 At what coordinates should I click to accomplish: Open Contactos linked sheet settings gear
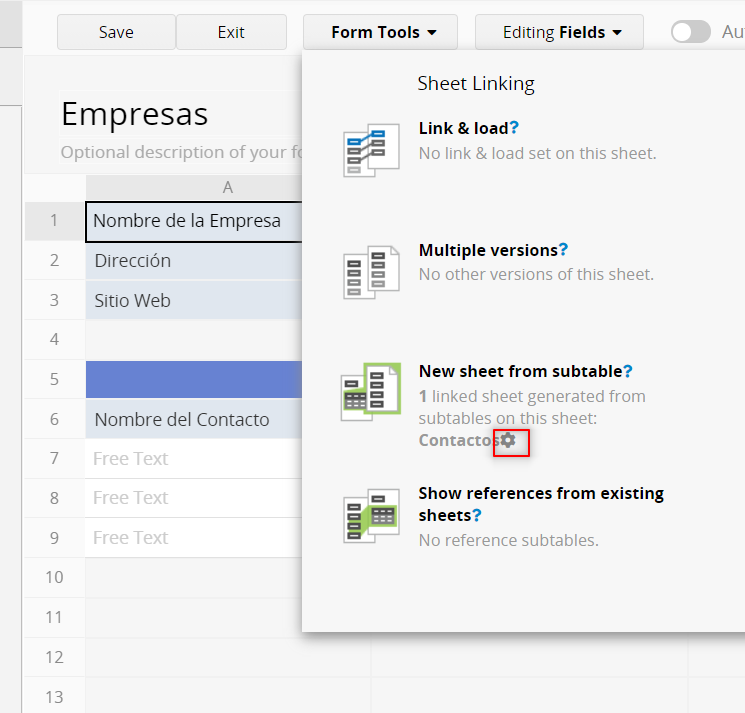click(x=509, y=440)
